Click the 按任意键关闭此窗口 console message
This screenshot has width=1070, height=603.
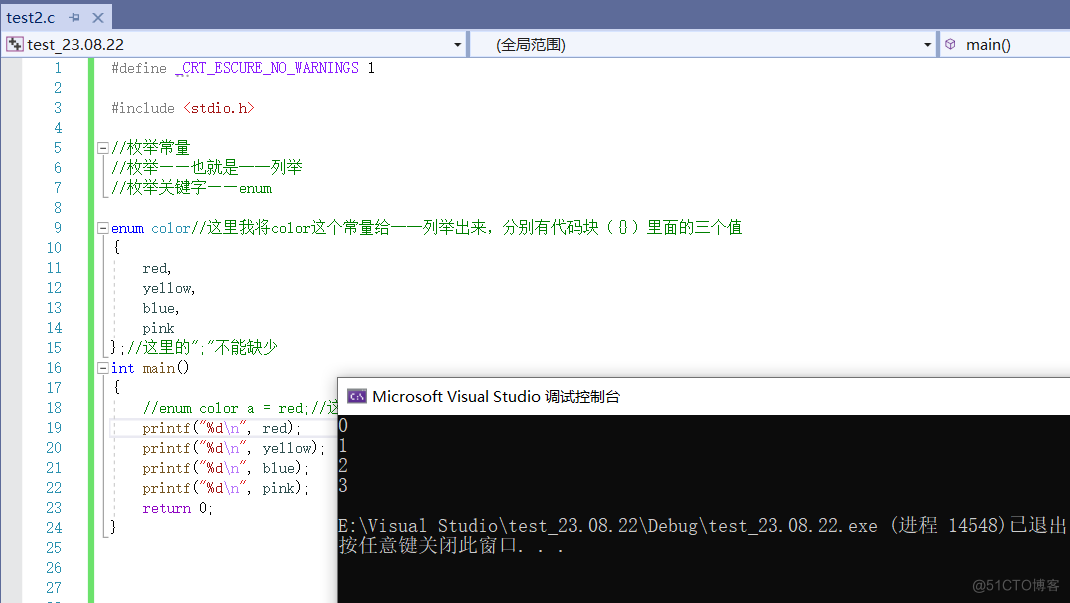[450, 546]
